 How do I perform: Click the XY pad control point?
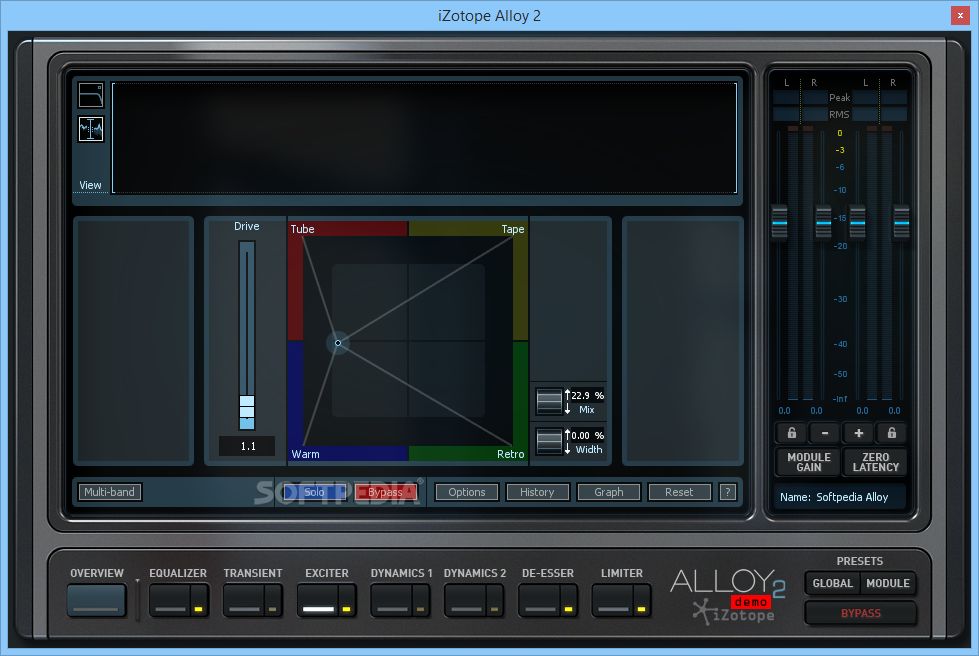coord(338,343)
